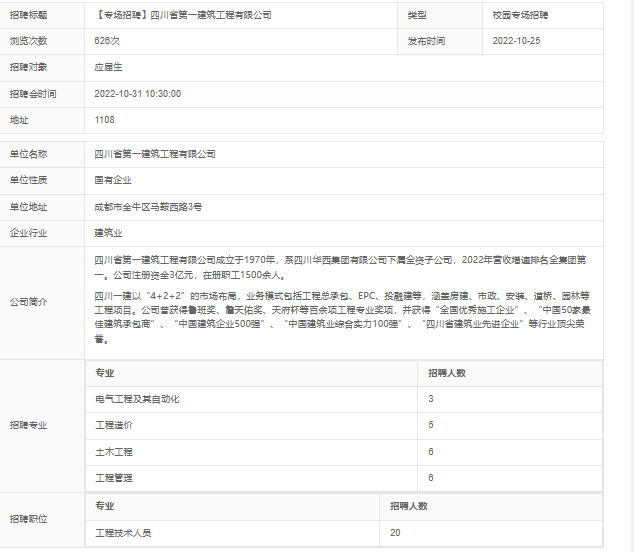Click the 招聘人数 header in the 招聘职位 table
The image size is (634, 552).
[x=409, y=506]
